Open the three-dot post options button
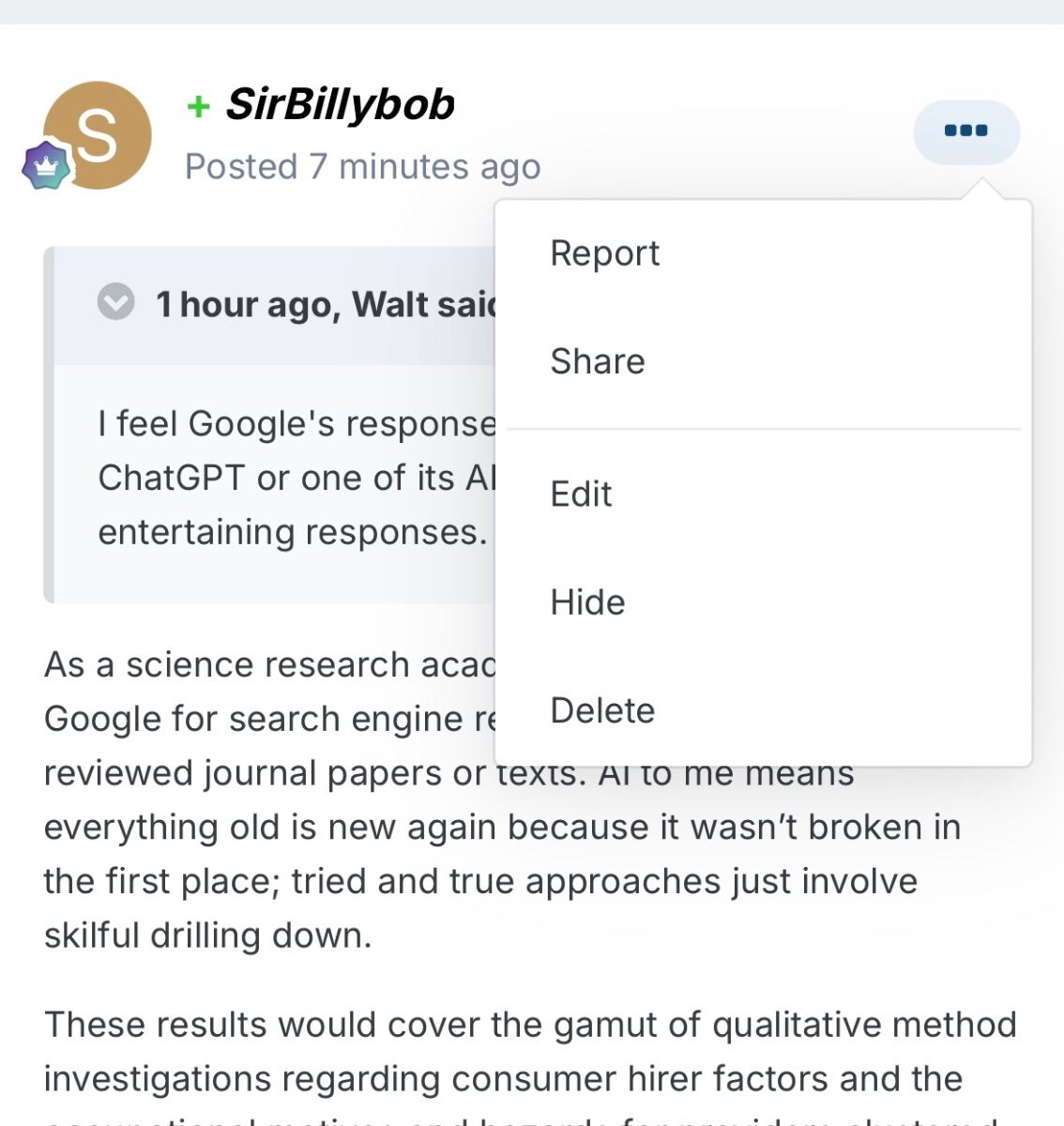The width and height of the screenshot is (1064, 1126). point(966,131)
